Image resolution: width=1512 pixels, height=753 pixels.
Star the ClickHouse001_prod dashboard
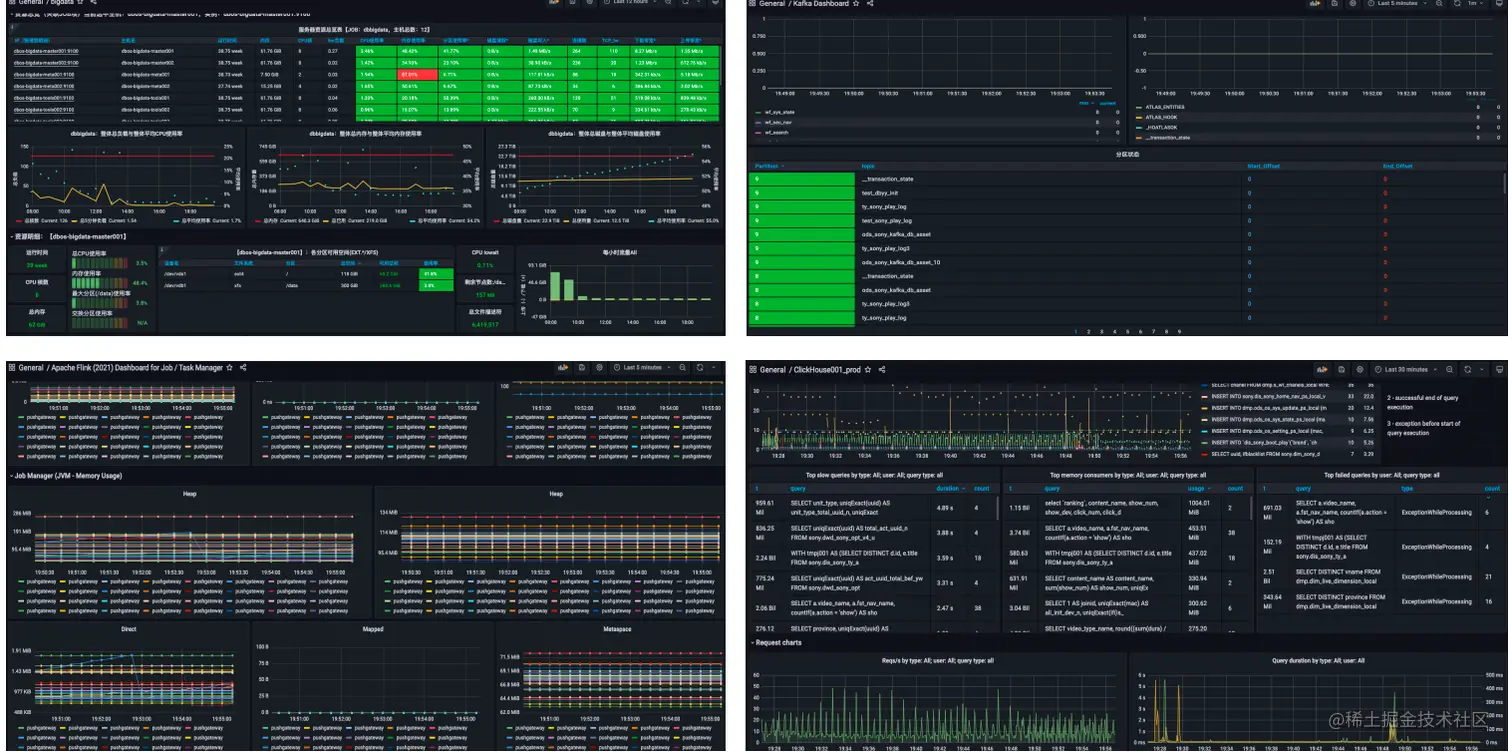tap(868, 370)
